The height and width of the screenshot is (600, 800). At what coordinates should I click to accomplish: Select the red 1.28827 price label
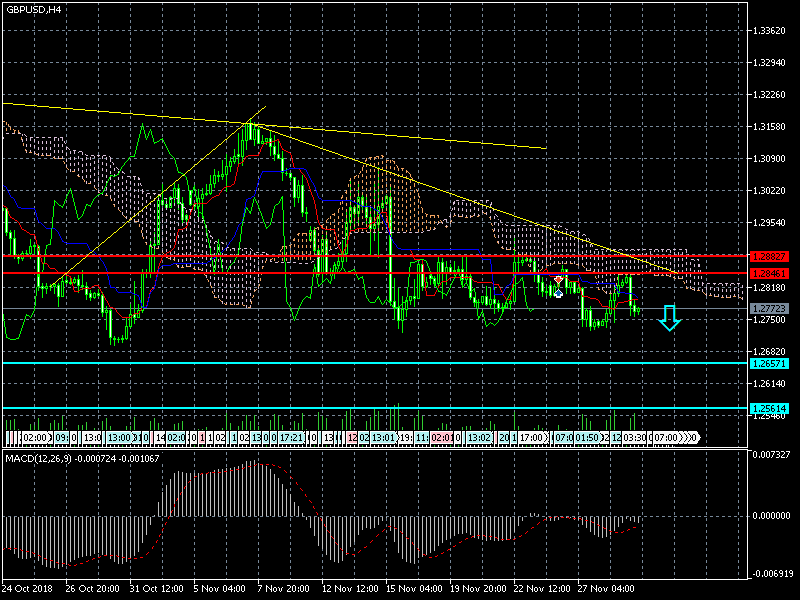point(769,257)
